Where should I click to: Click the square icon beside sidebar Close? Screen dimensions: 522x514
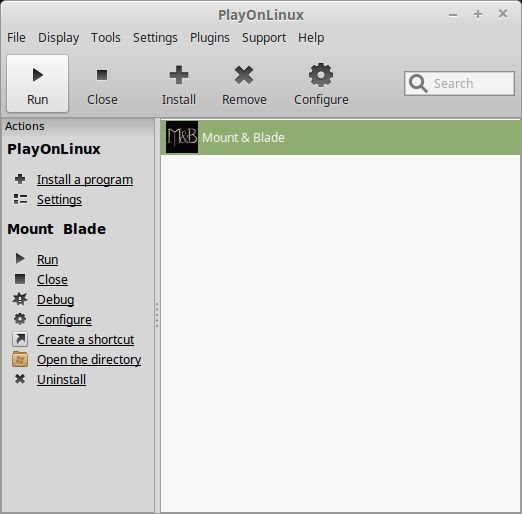pos(20,279)
